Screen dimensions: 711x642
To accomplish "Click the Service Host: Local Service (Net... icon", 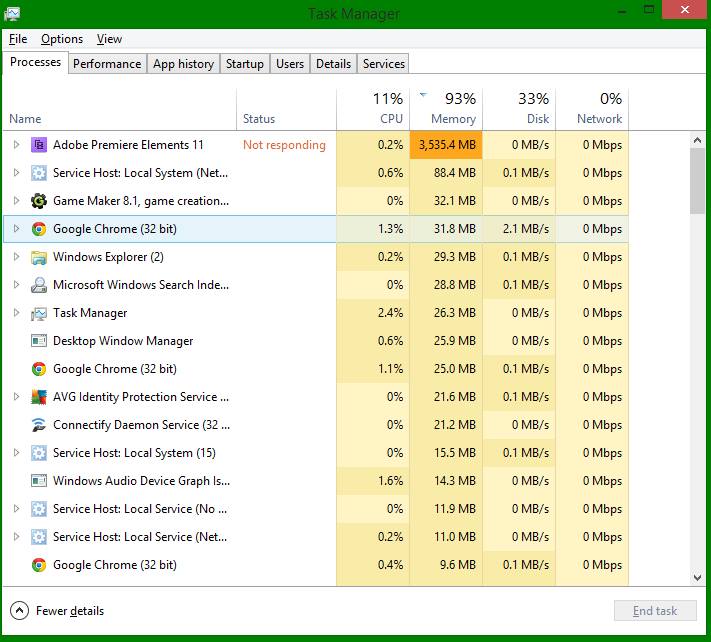I will [x=39, y=537].
